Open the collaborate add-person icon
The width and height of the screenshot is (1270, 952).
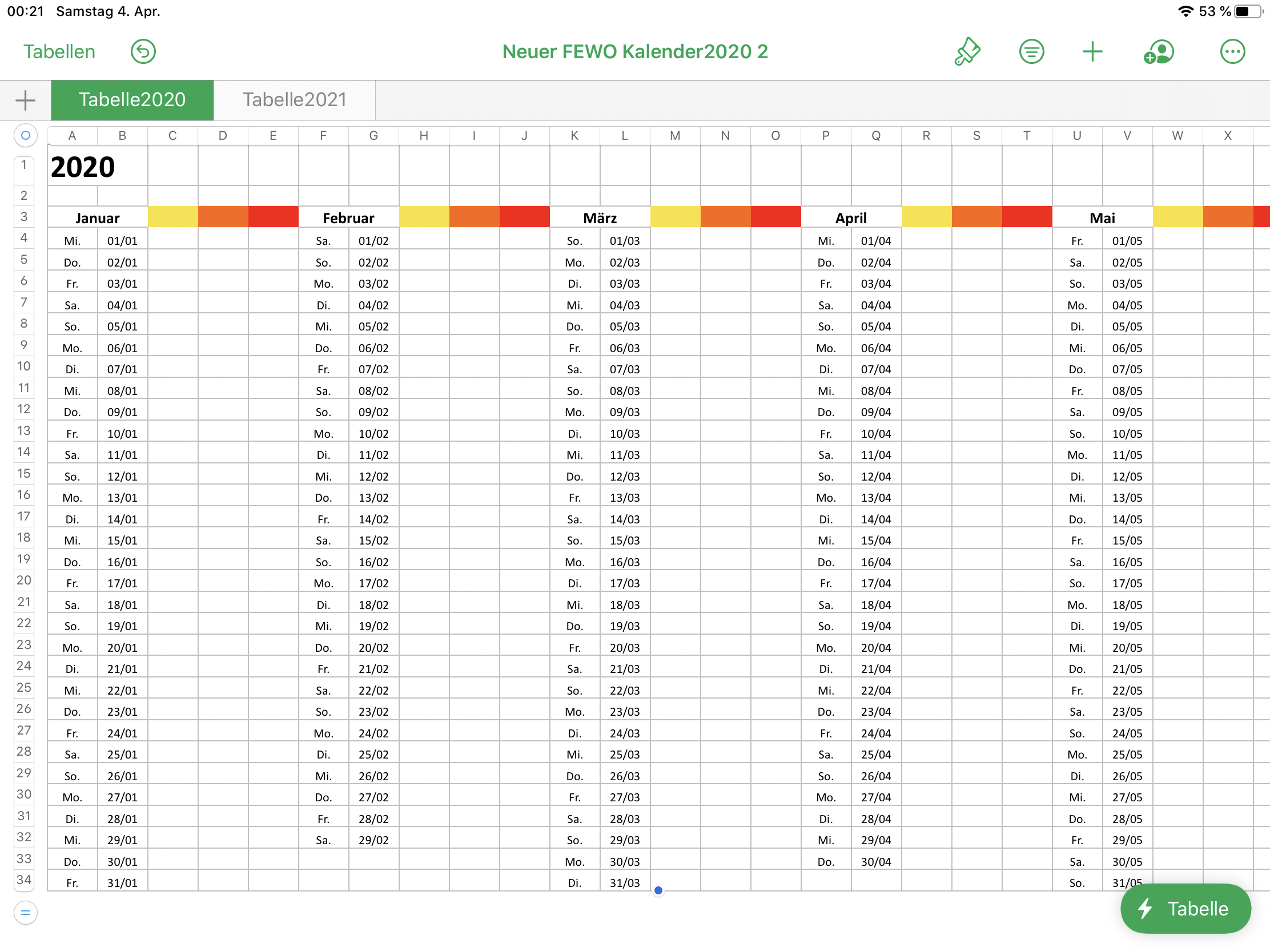point(1159,51)
